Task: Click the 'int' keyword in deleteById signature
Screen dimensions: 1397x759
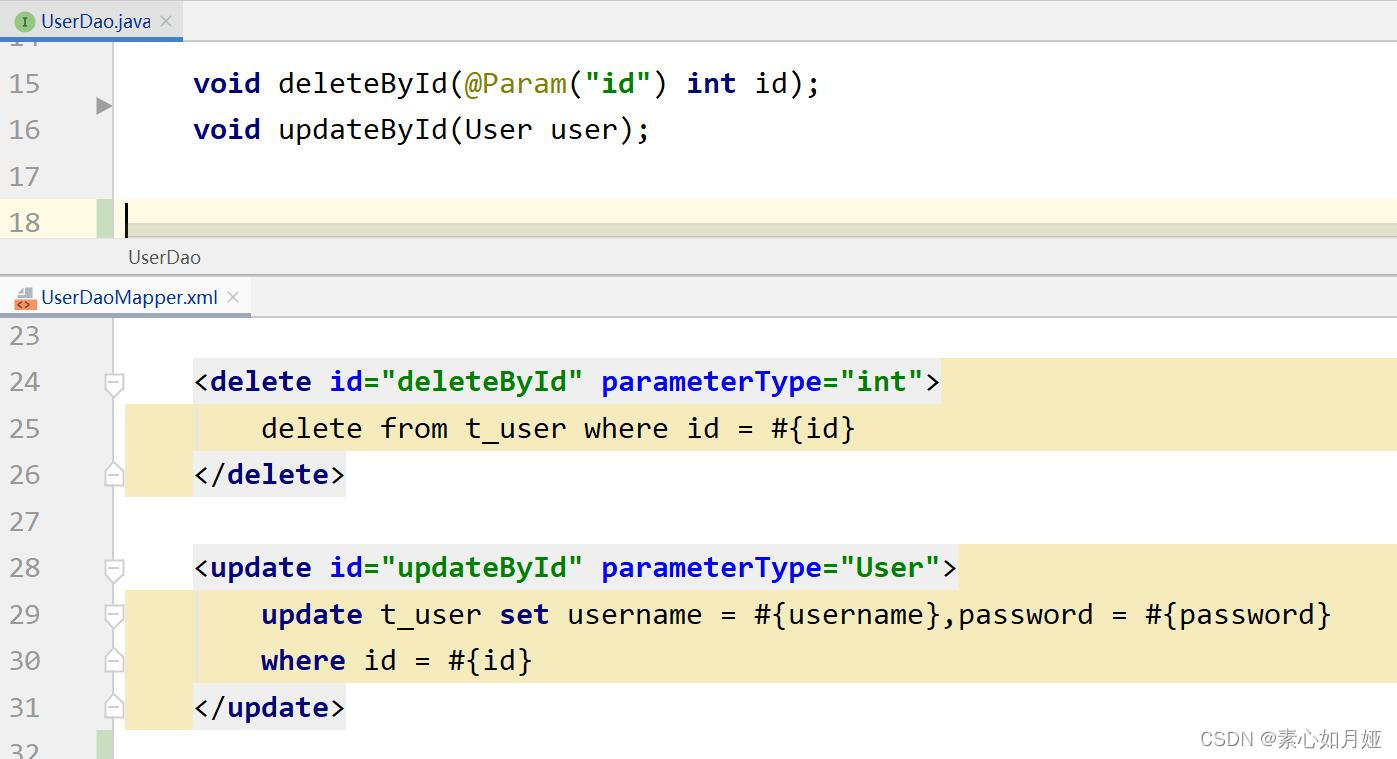Action: tap(711, 84)
